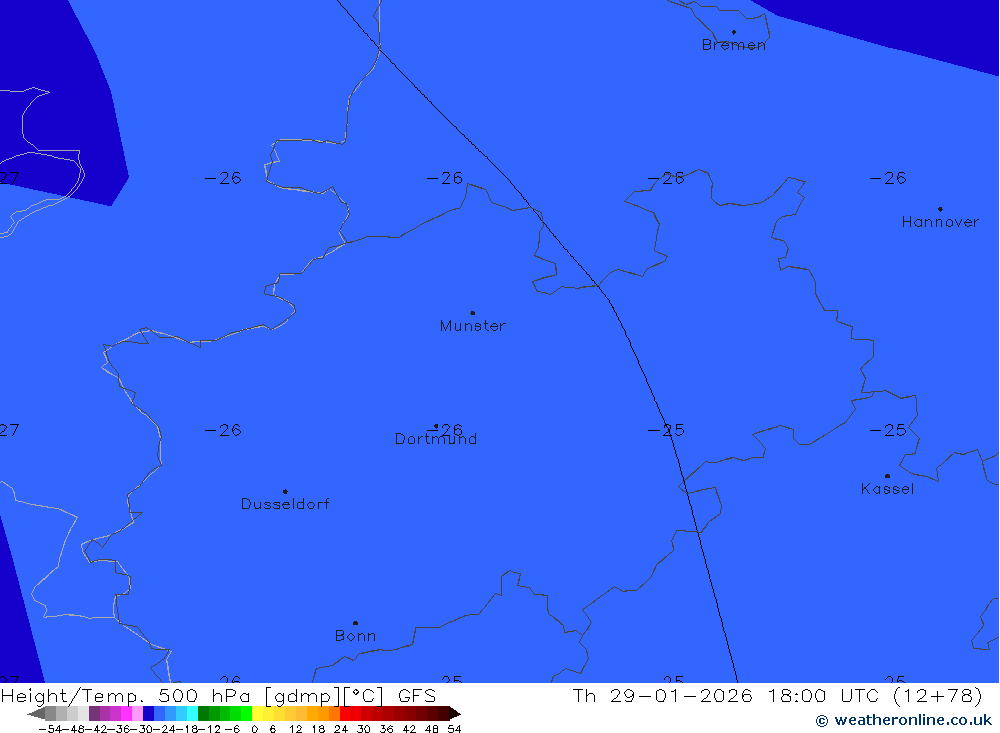Click the dot marker above Munster label
The height and width of the screenshot is (733, 1000).
click(473, 313)
